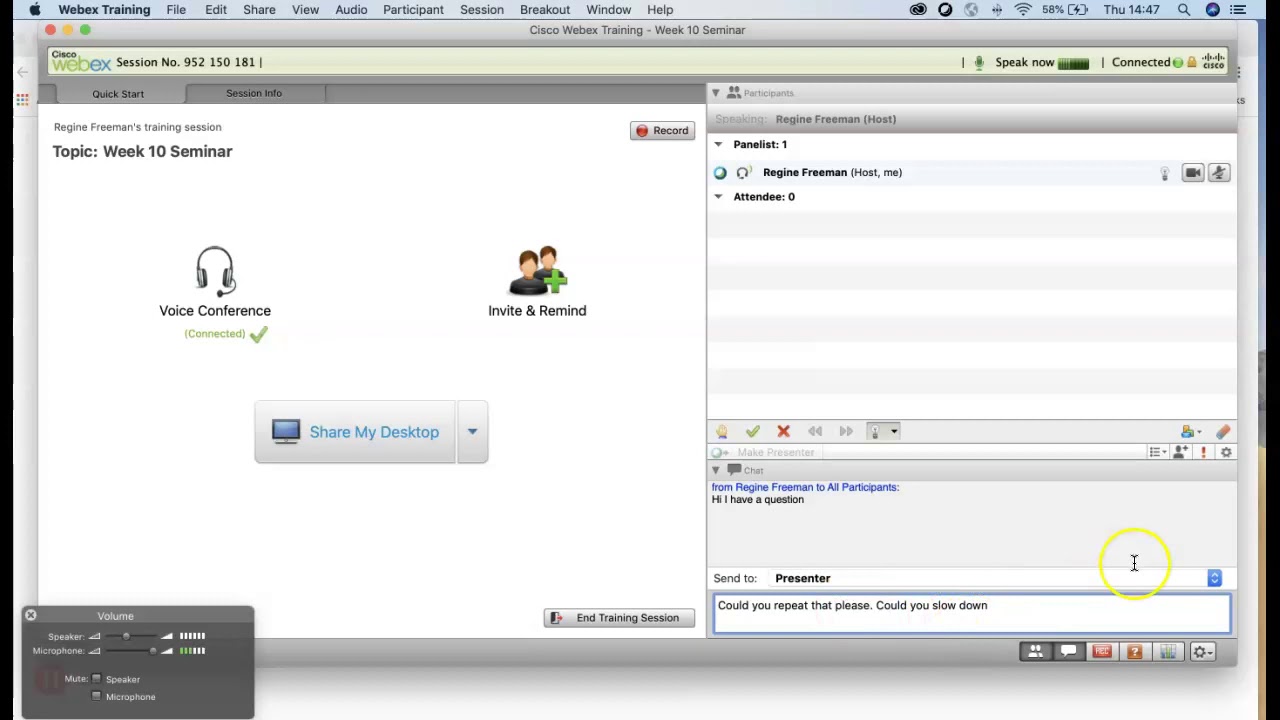Switch to the Session Info tab
The image size is (1280, 720).
[254, 94]
